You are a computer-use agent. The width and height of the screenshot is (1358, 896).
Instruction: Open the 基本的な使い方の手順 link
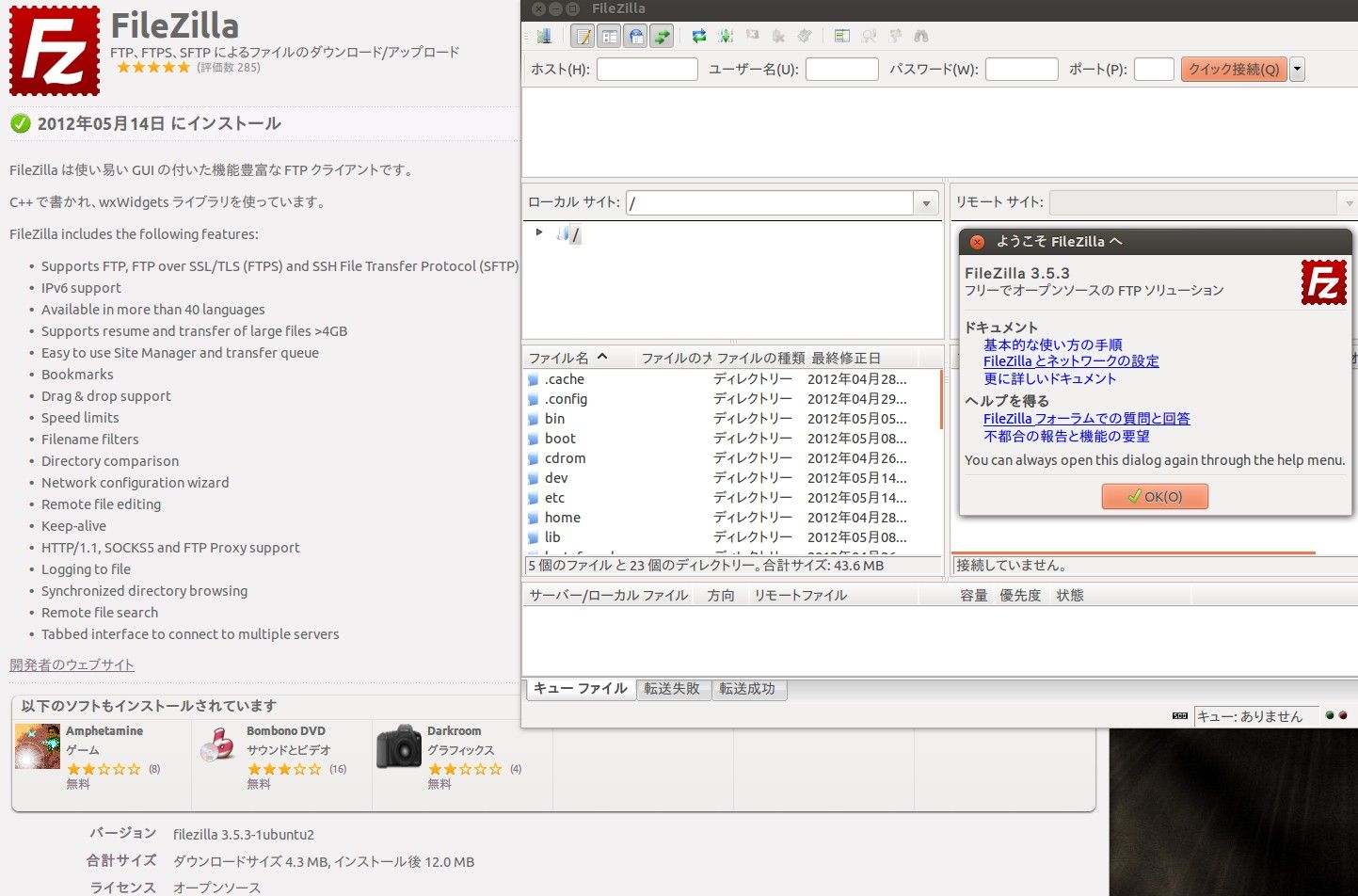pyautogui.click(x=1053, y=345)
